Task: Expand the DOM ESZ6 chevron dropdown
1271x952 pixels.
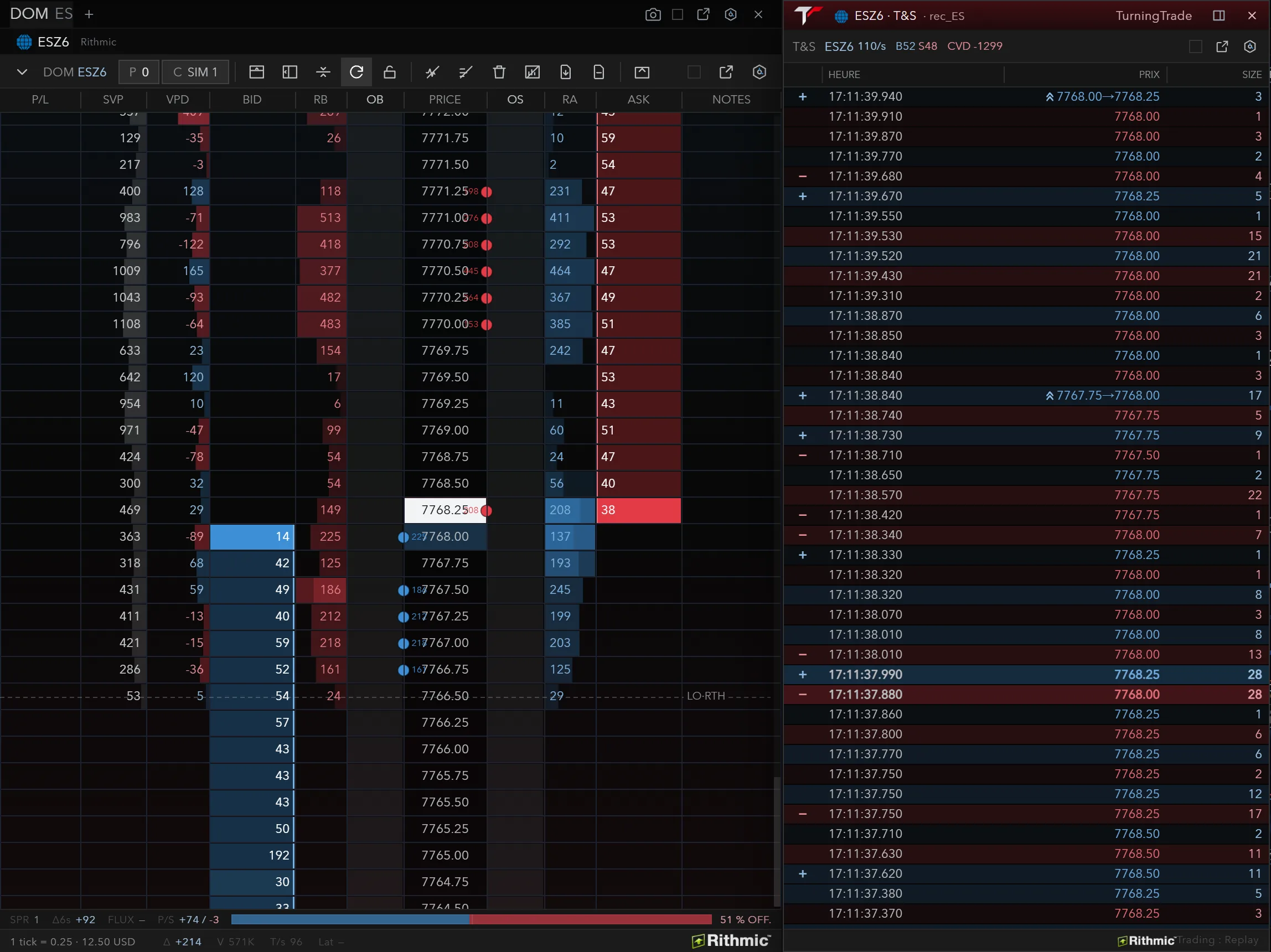Action: point(22,72)
